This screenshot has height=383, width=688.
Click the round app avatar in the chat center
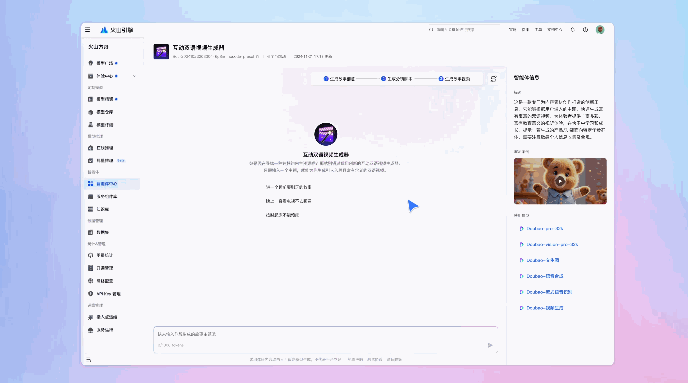[x=326, y=134]
